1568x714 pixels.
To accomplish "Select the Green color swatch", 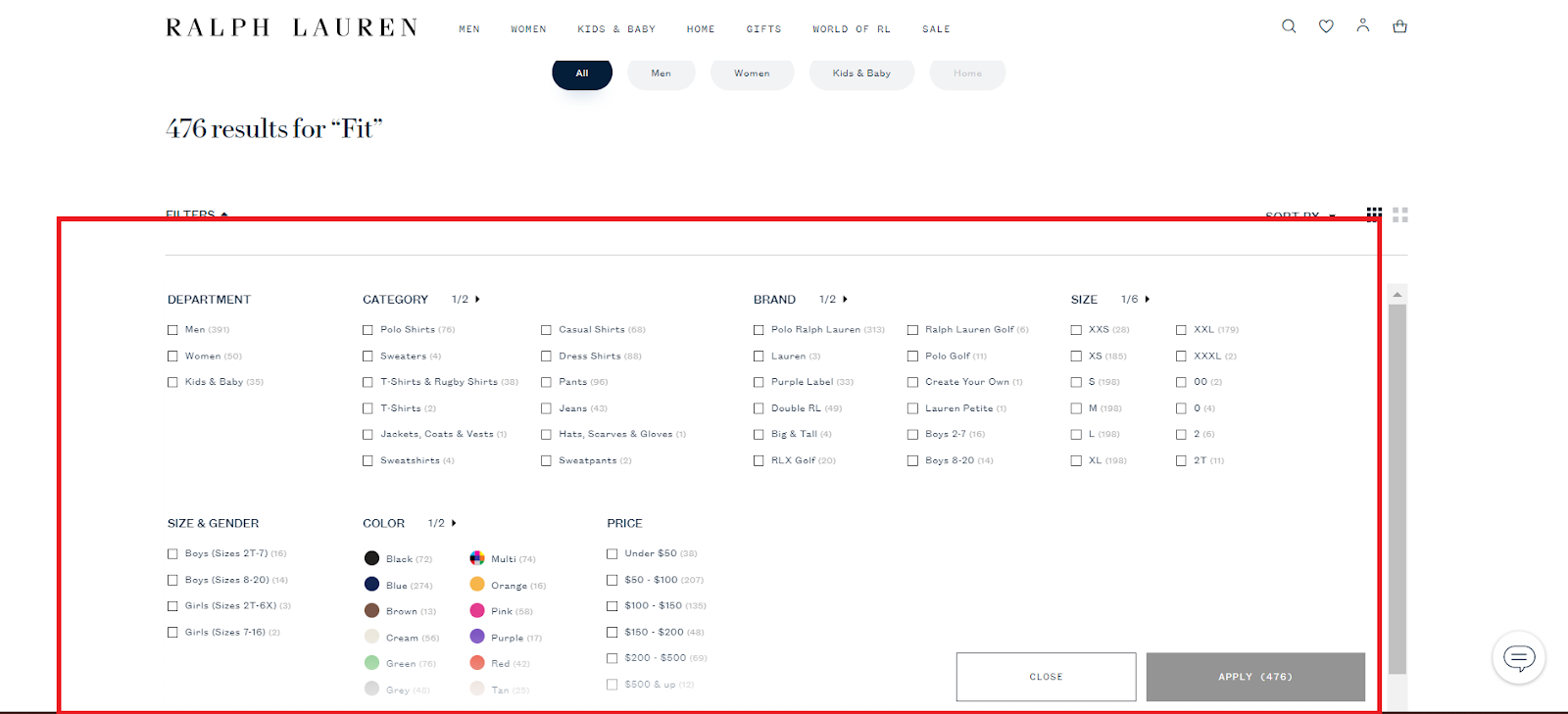I will click(x=371, y=663).
